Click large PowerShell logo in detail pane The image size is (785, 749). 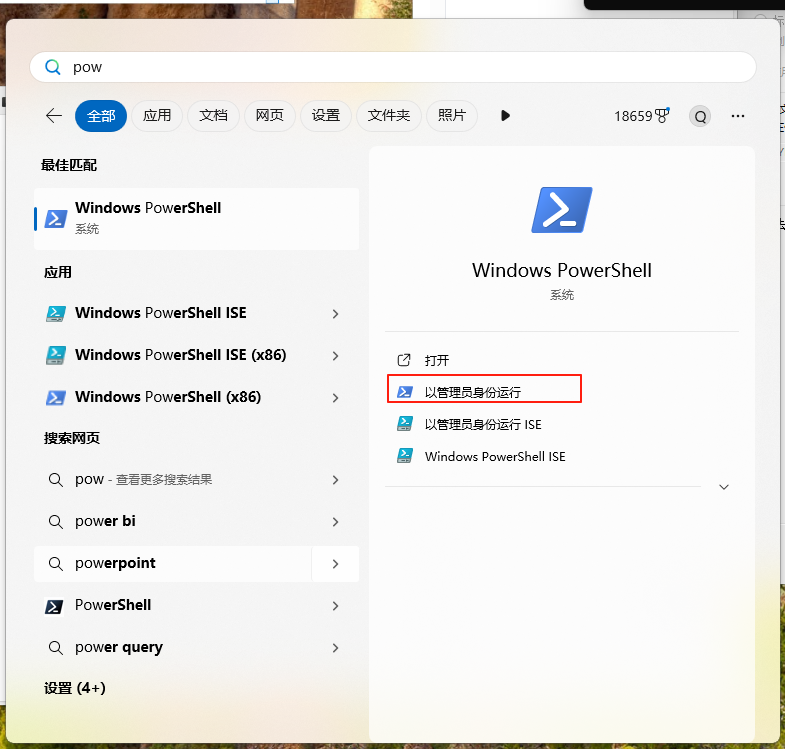point(562,210)
